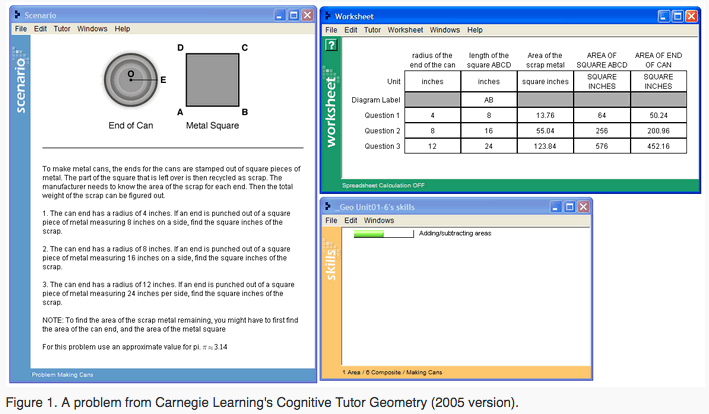The width and height of the screenshot is (709, 414).
Task: Click the 'Diagram Label' row label
Action: coord(376,100)
